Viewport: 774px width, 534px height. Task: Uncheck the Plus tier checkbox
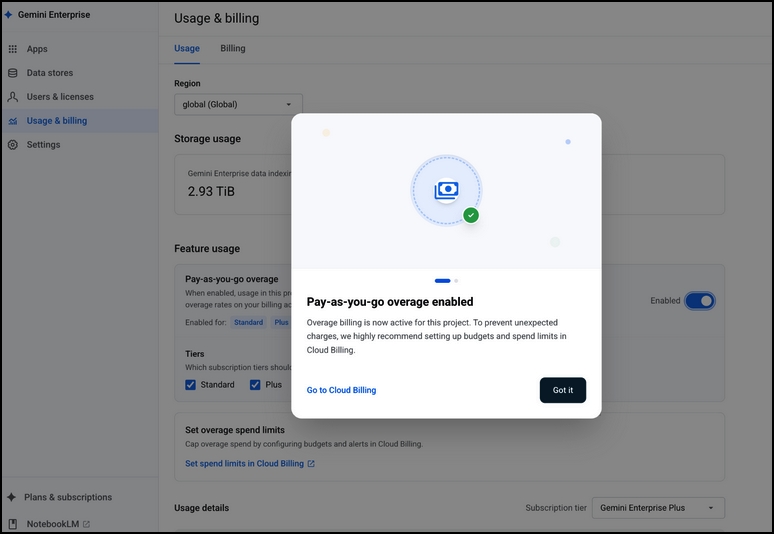(255, 384)
